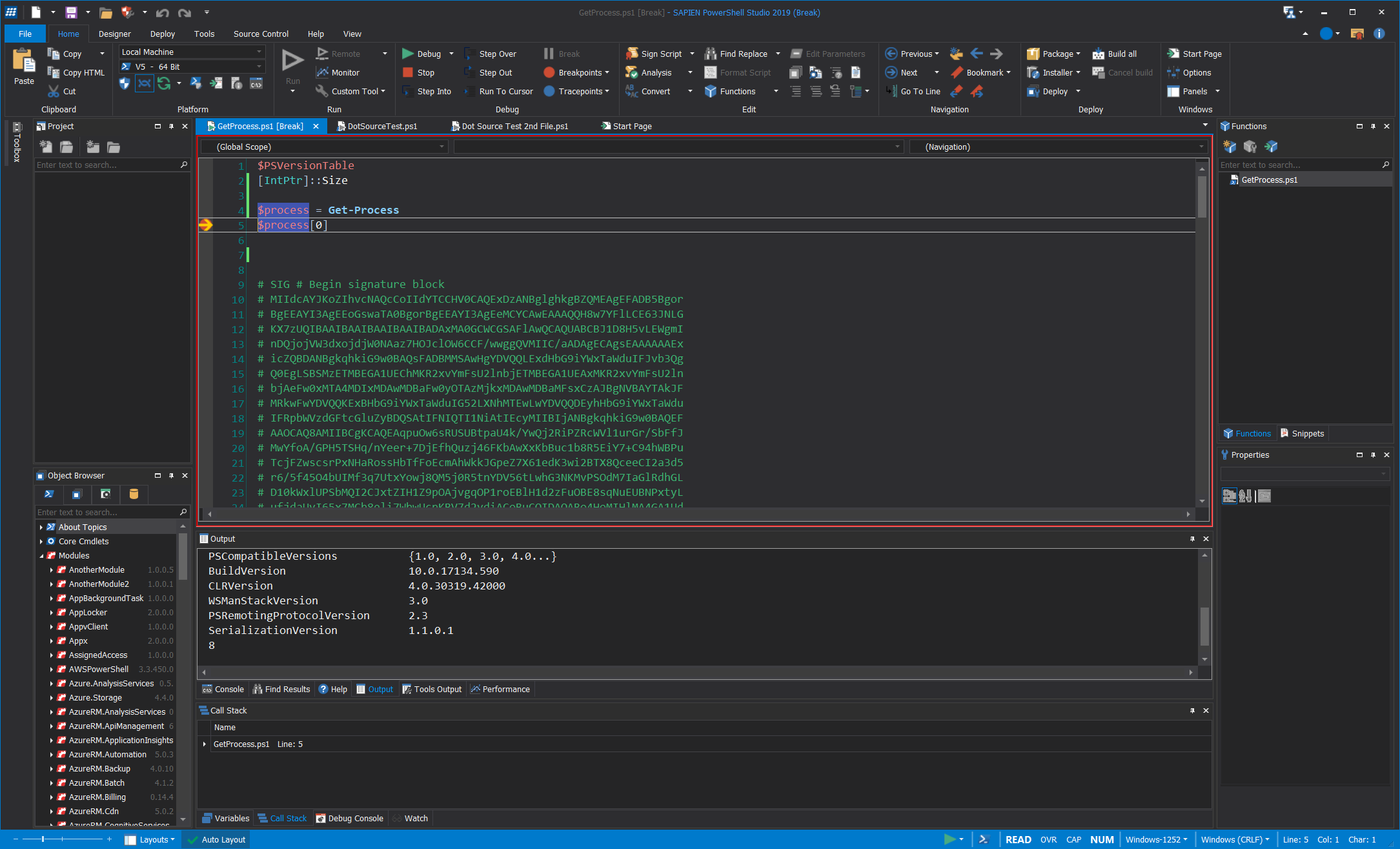Expand the Tracepoints dropdown
This screenshot has width=1400, height=849.
coord(607,91)
